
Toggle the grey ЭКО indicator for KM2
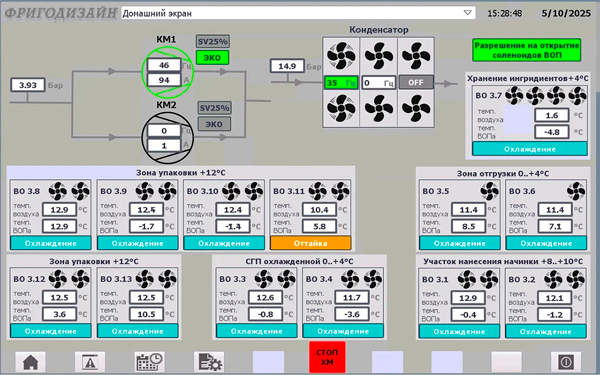214,124
